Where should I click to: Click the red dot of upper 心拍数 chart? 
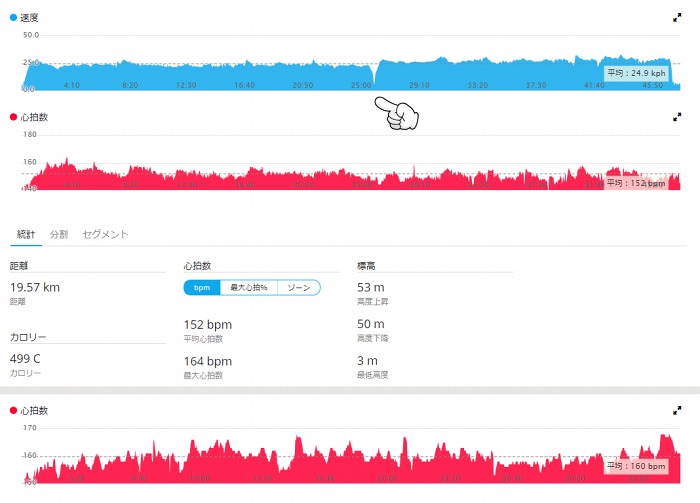13,117
